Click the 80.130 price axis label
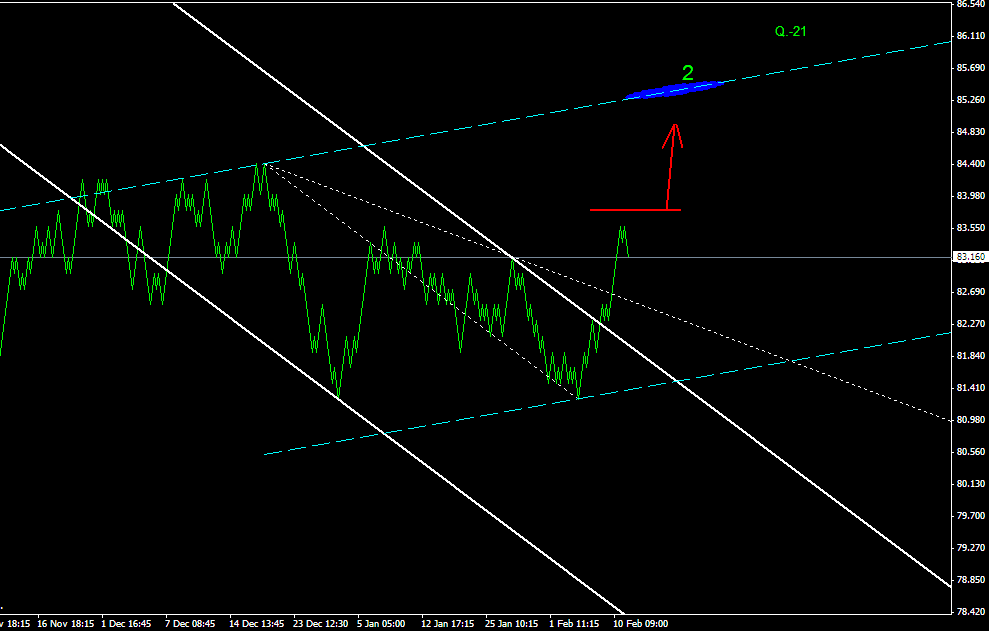The image size is (989, 631). pyautogui.click(x=971, y=483)
